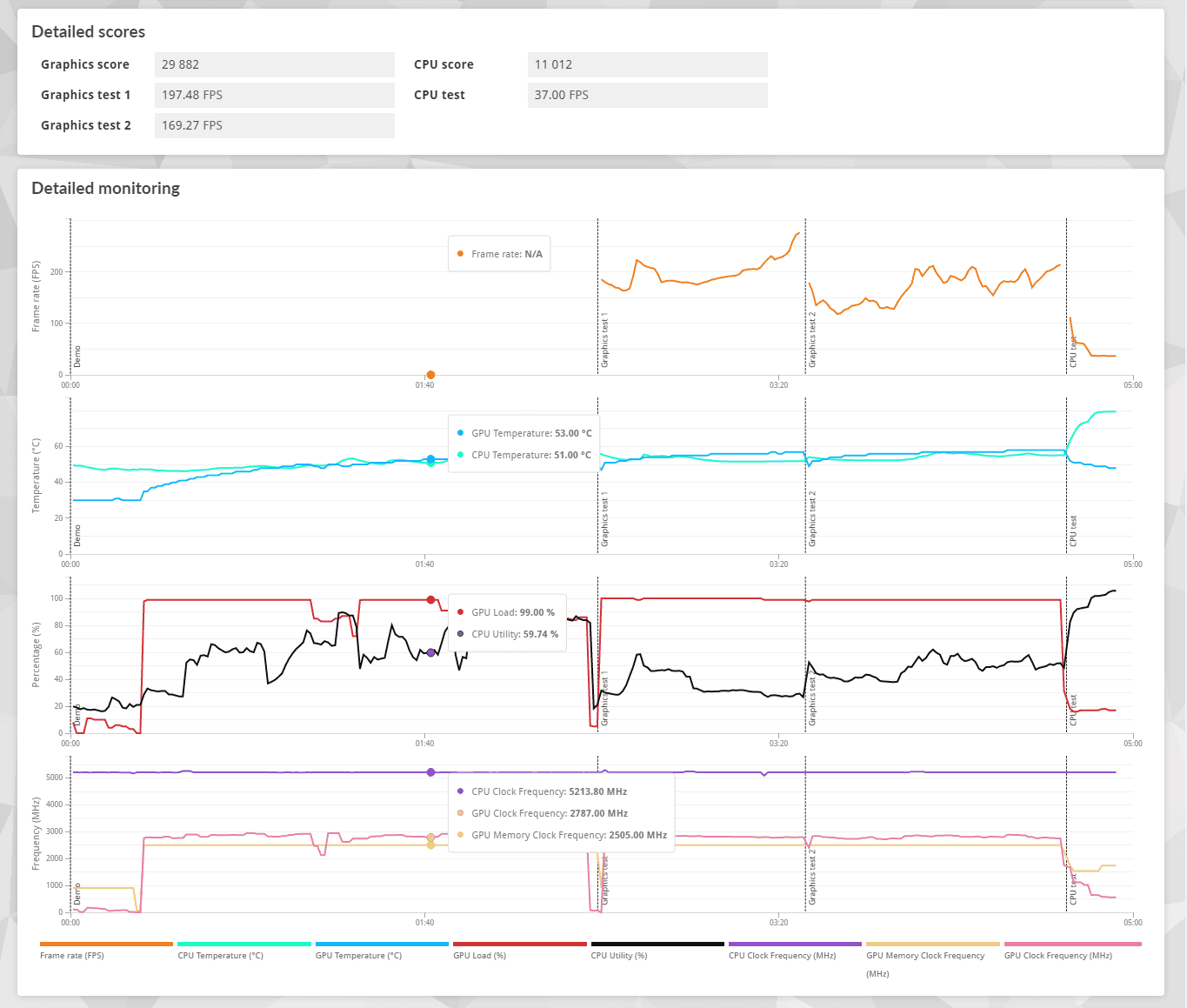Screen dimensions: 1187x1008
Task: Click Graphics test 2 marker in percentage chart
Action: pos(812,698)
